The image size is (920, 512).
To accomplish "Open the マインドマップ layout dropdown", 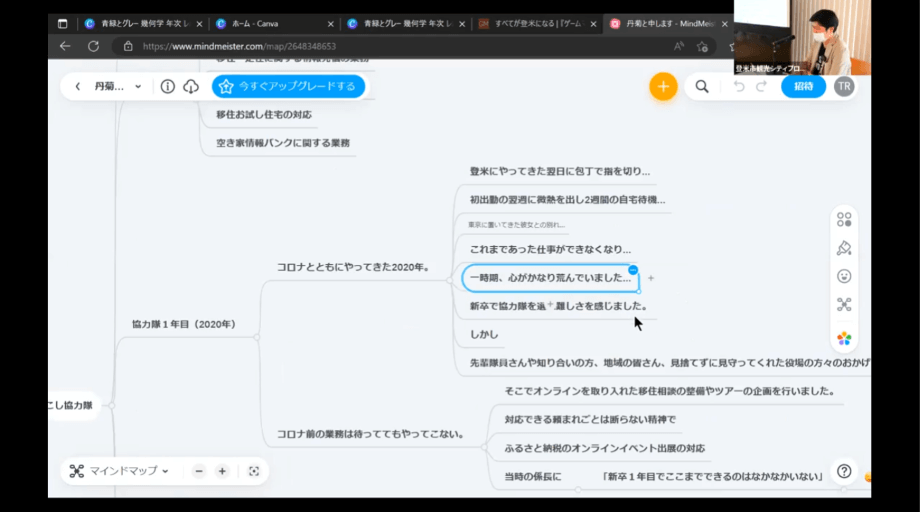I will pos(120,471).
